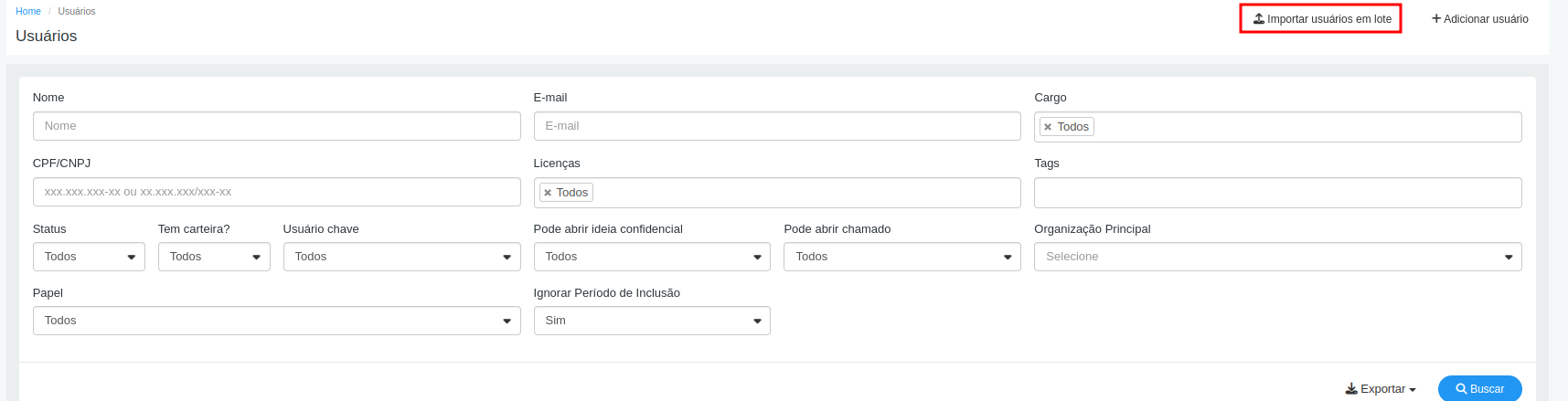Open the Status dropdown
Image resolution: width=1568 pixels, height=401 pixels.
click(x=89, y=257)
